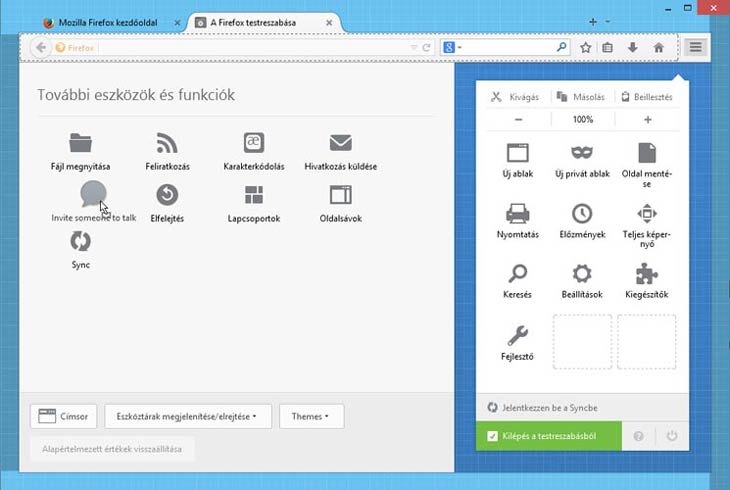Click the Új privát ablak mask icon
This screenshot has height=490, width=730.
pos(581,153)
